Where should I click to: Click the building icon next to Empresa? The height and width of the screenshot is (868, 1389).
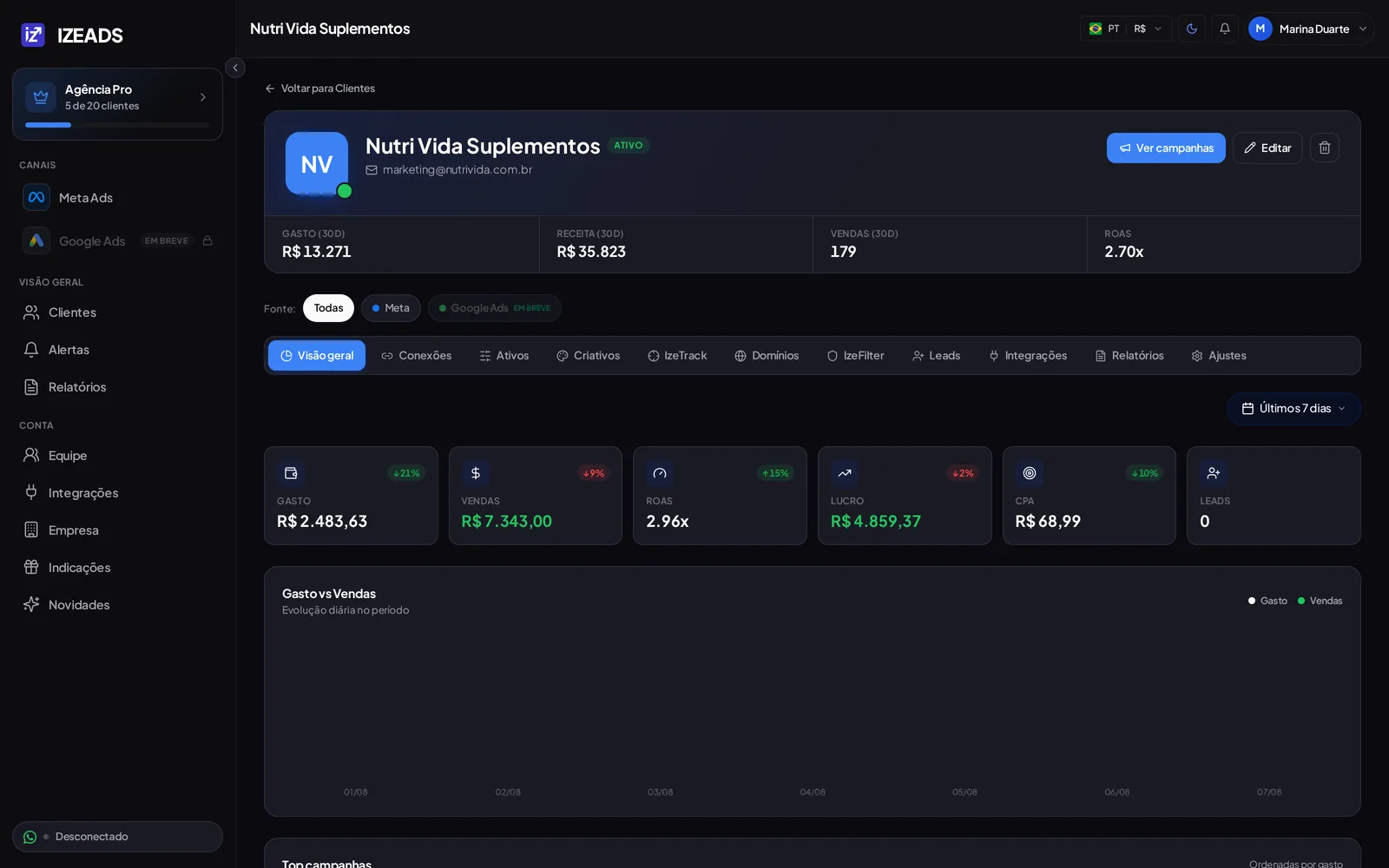(x=31, y=530)
